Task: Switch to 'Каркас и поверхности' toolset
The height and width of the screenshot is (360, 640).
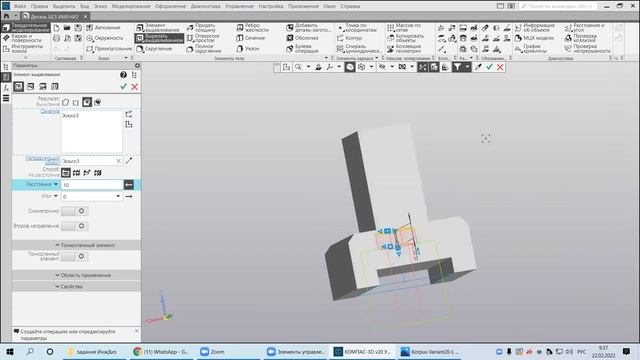Action: 23,38
